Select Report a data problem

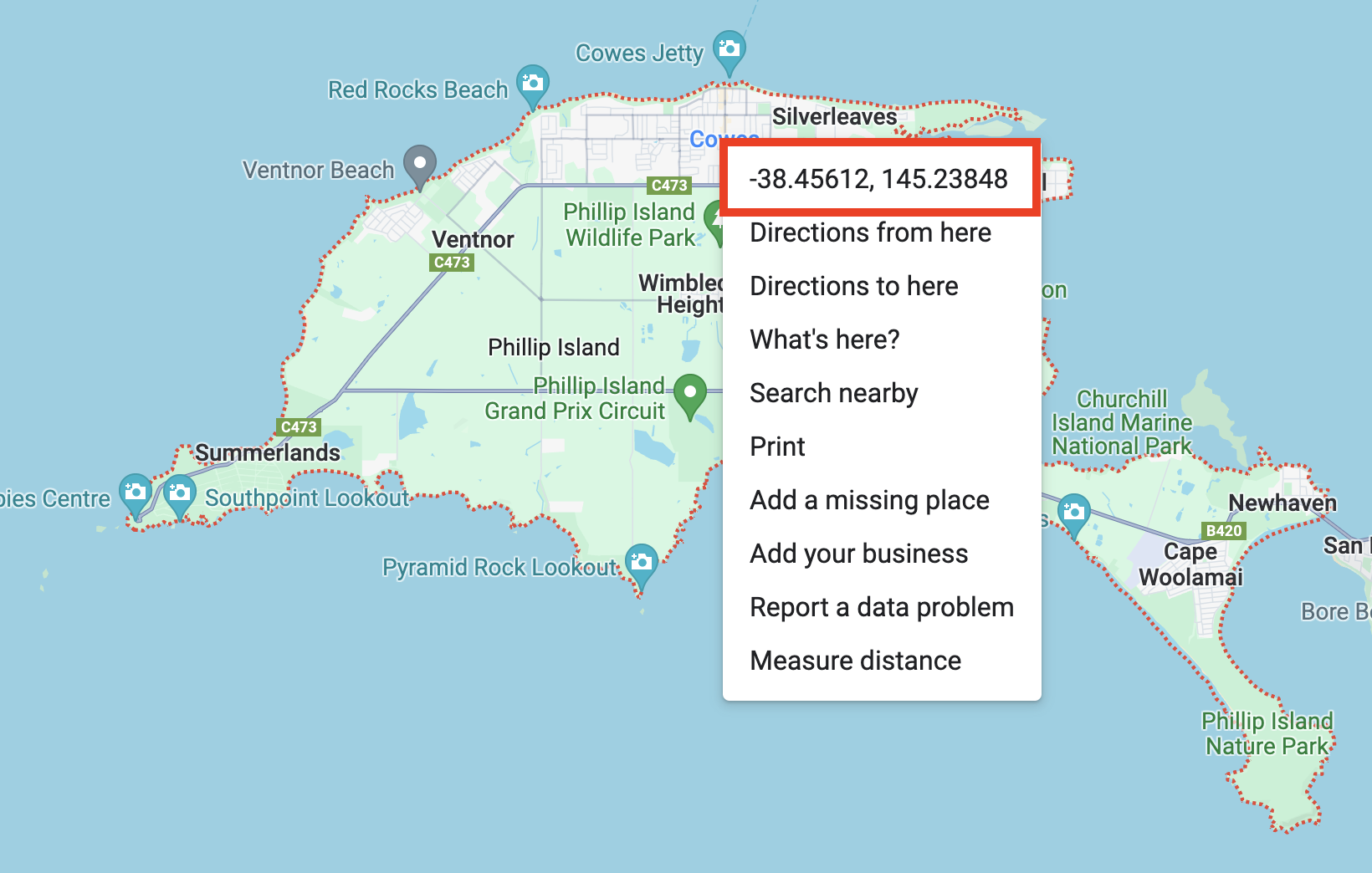coord(882,607)
